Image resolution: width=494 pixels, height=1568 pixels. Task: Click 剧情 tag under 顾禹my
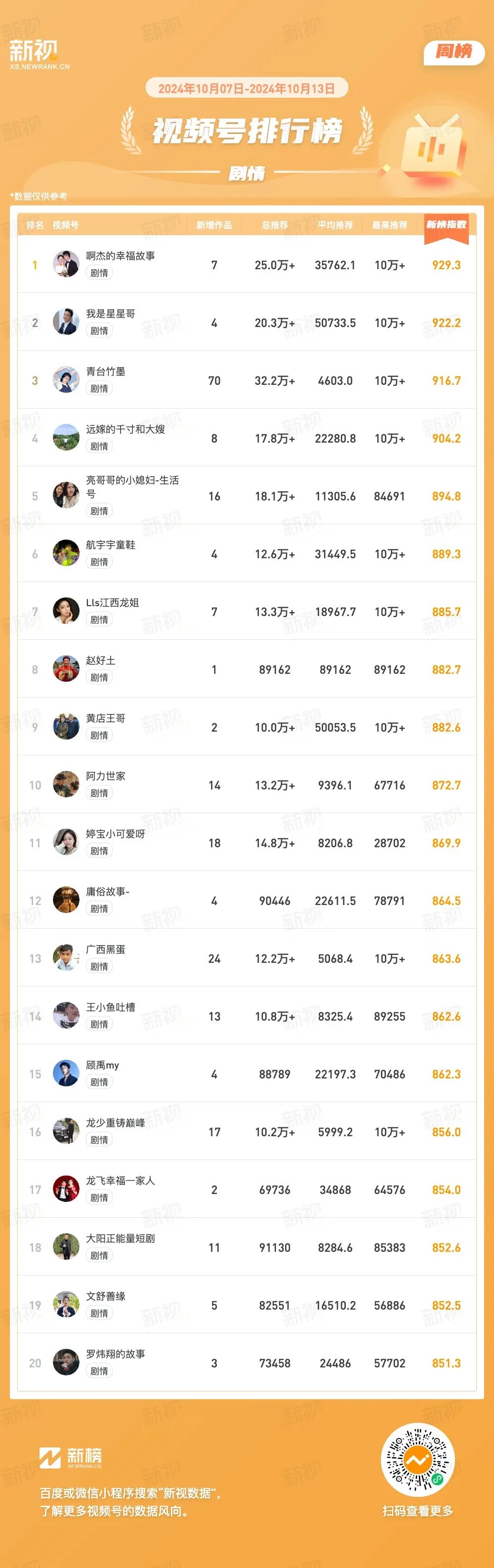tap(99, 1082)
